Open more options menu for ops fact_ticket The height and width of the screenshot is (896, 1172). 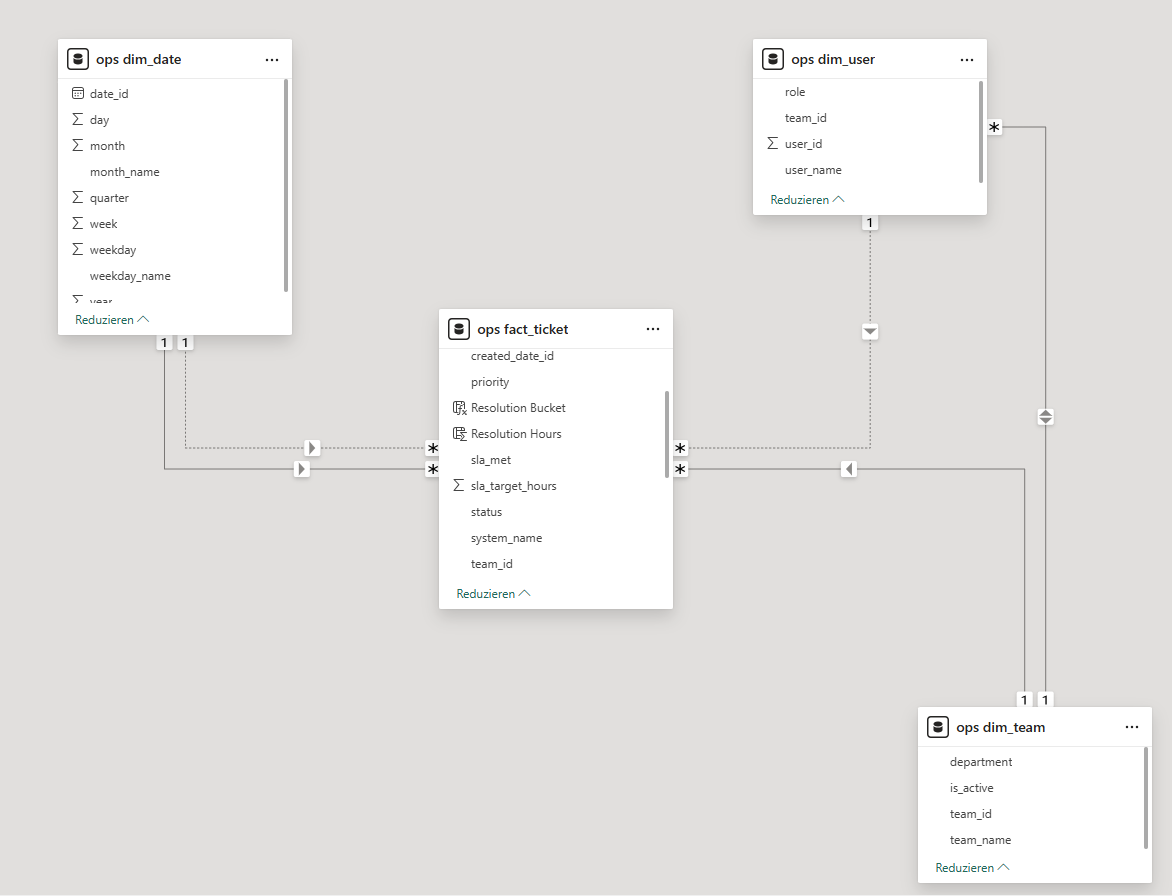pos(653,329)
